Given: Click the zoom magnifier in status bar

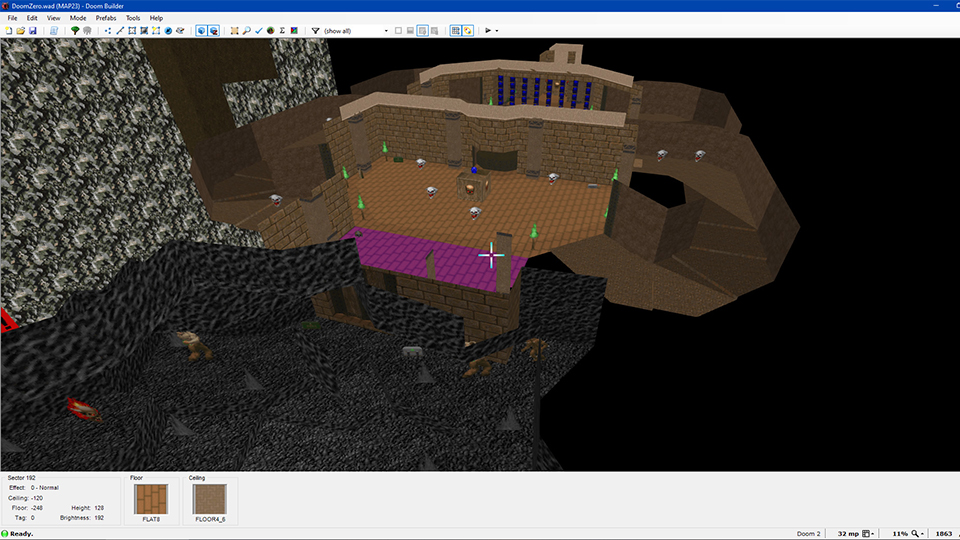Looking at the screenshot, I should pyautogui.click(x=915, y=534).
